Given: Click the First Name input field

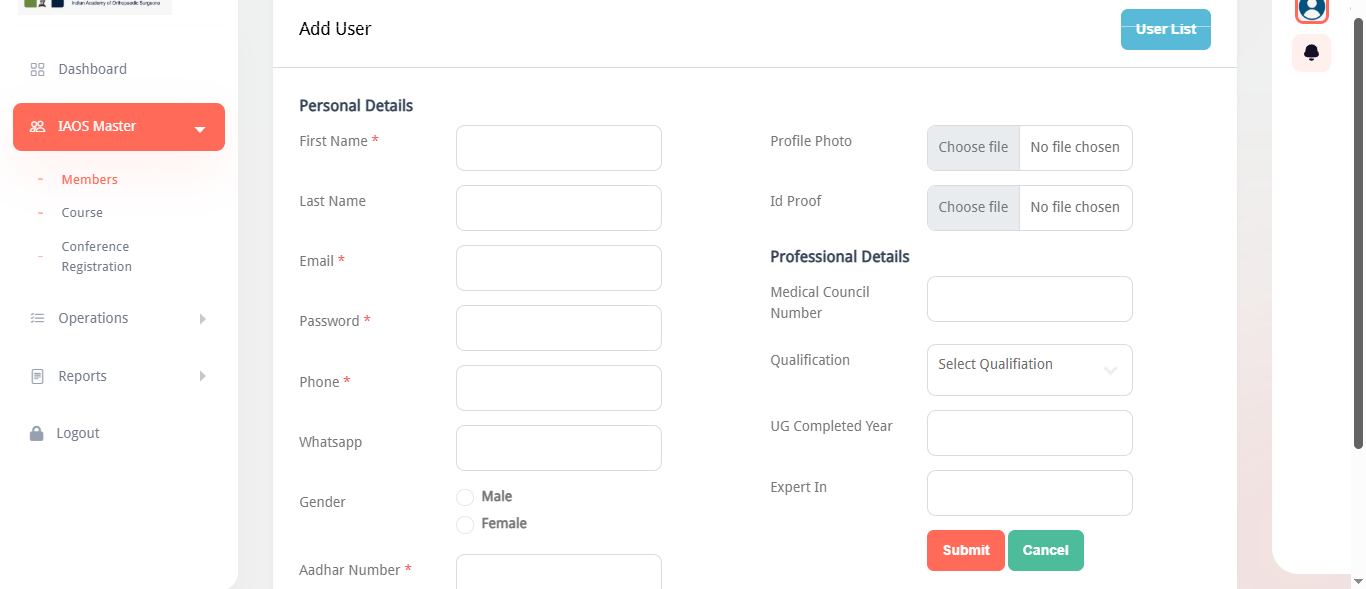Looking at the screenshot, I should coord(558,148).
